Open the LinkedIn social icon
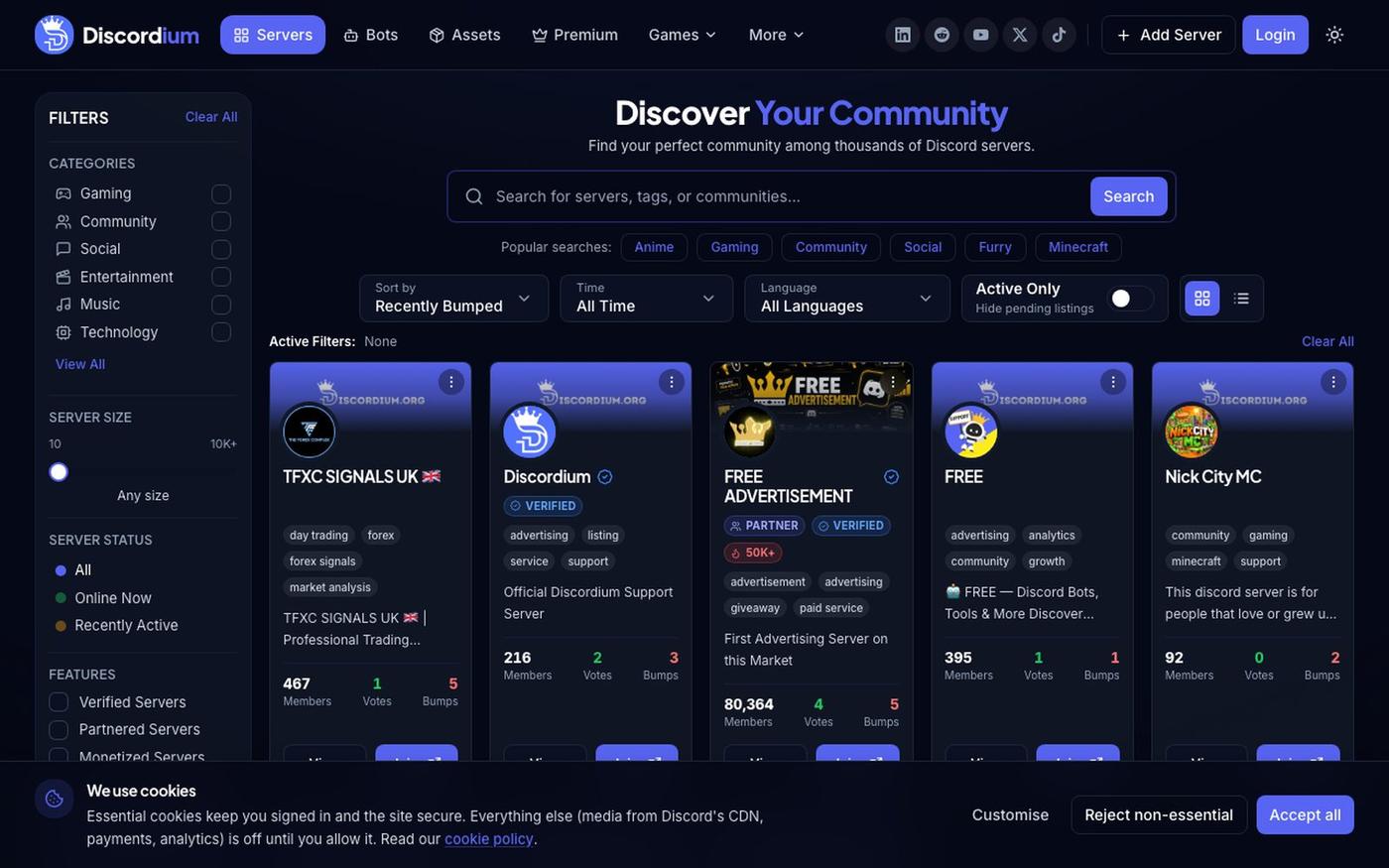 tap(903, 35)
